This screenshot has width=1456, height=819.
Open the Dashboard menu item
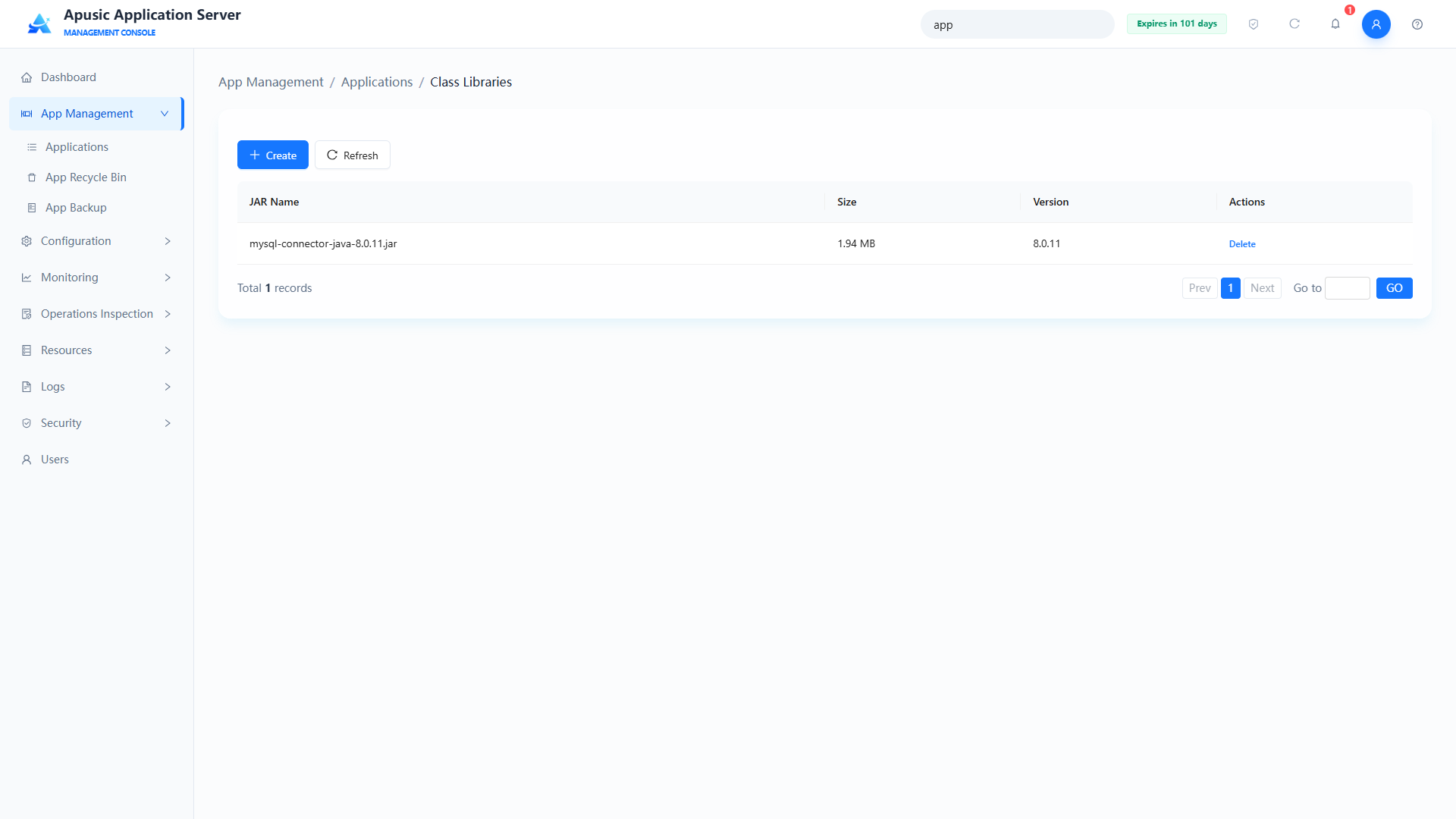click(x=96, y=77)
